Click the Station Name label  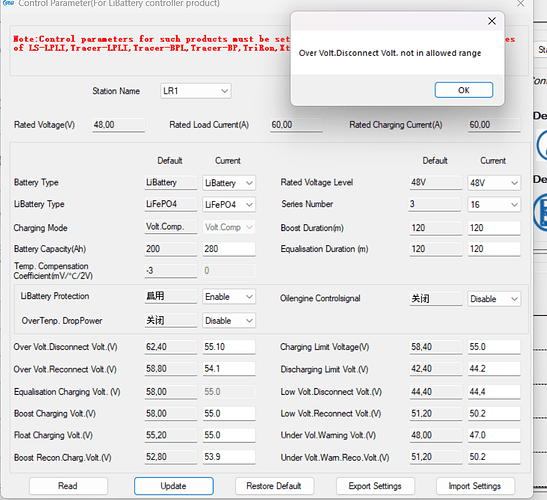click(x=116, y=91)
